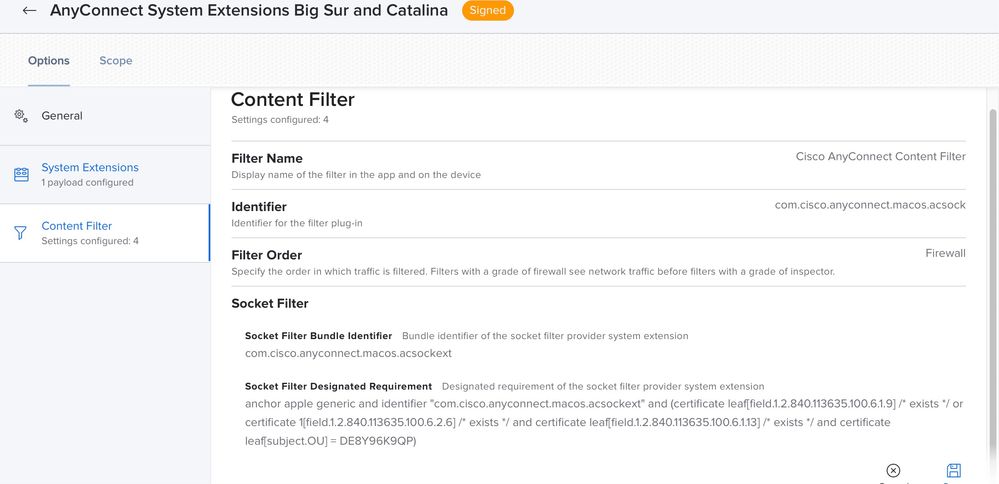The image size is (999, 484).
Task: Click the com.cisco.anyconnect.macos.acsock identifier value
Action: point(870,205)
